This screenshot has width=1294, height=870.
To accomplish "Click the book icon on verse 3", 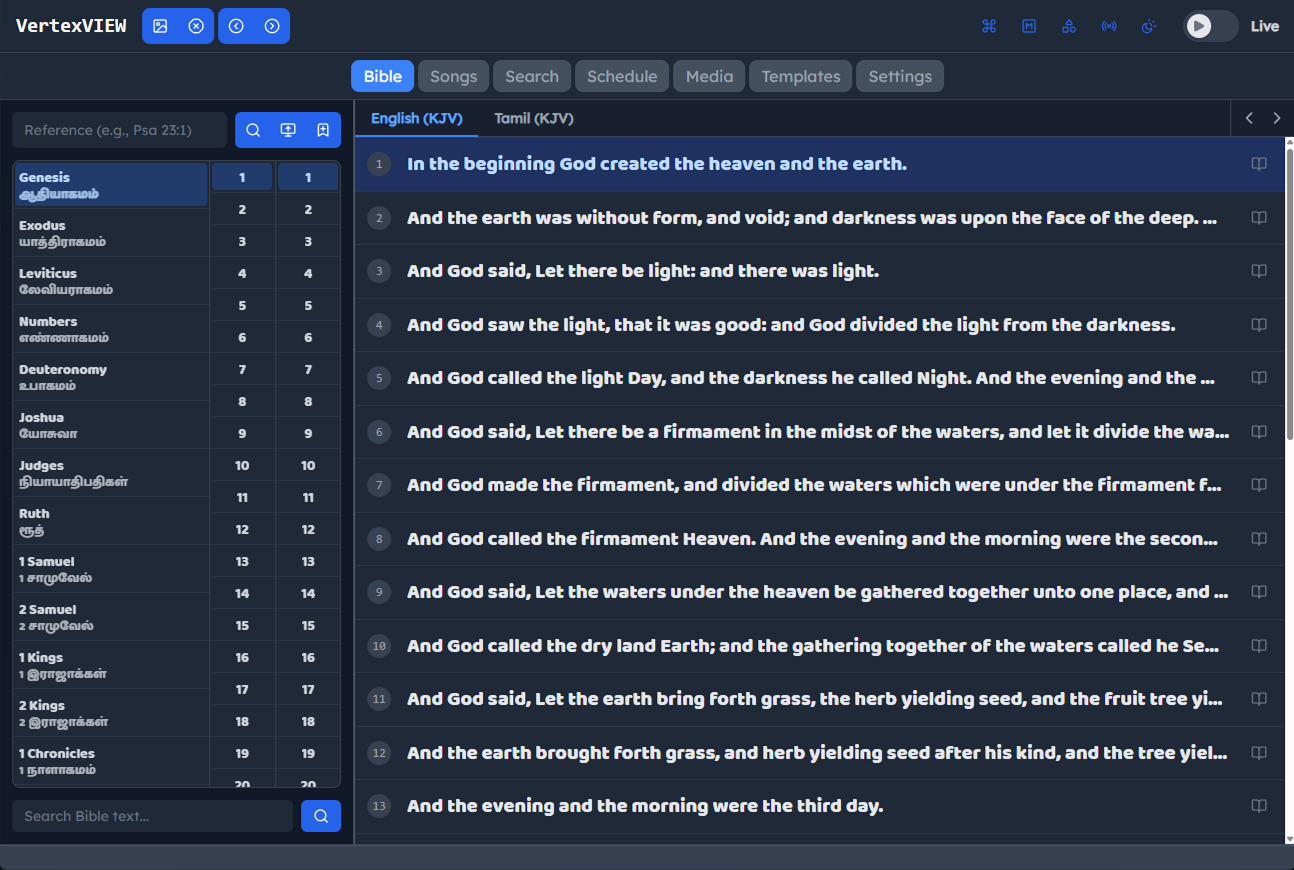I will (x=1259, y=271).
